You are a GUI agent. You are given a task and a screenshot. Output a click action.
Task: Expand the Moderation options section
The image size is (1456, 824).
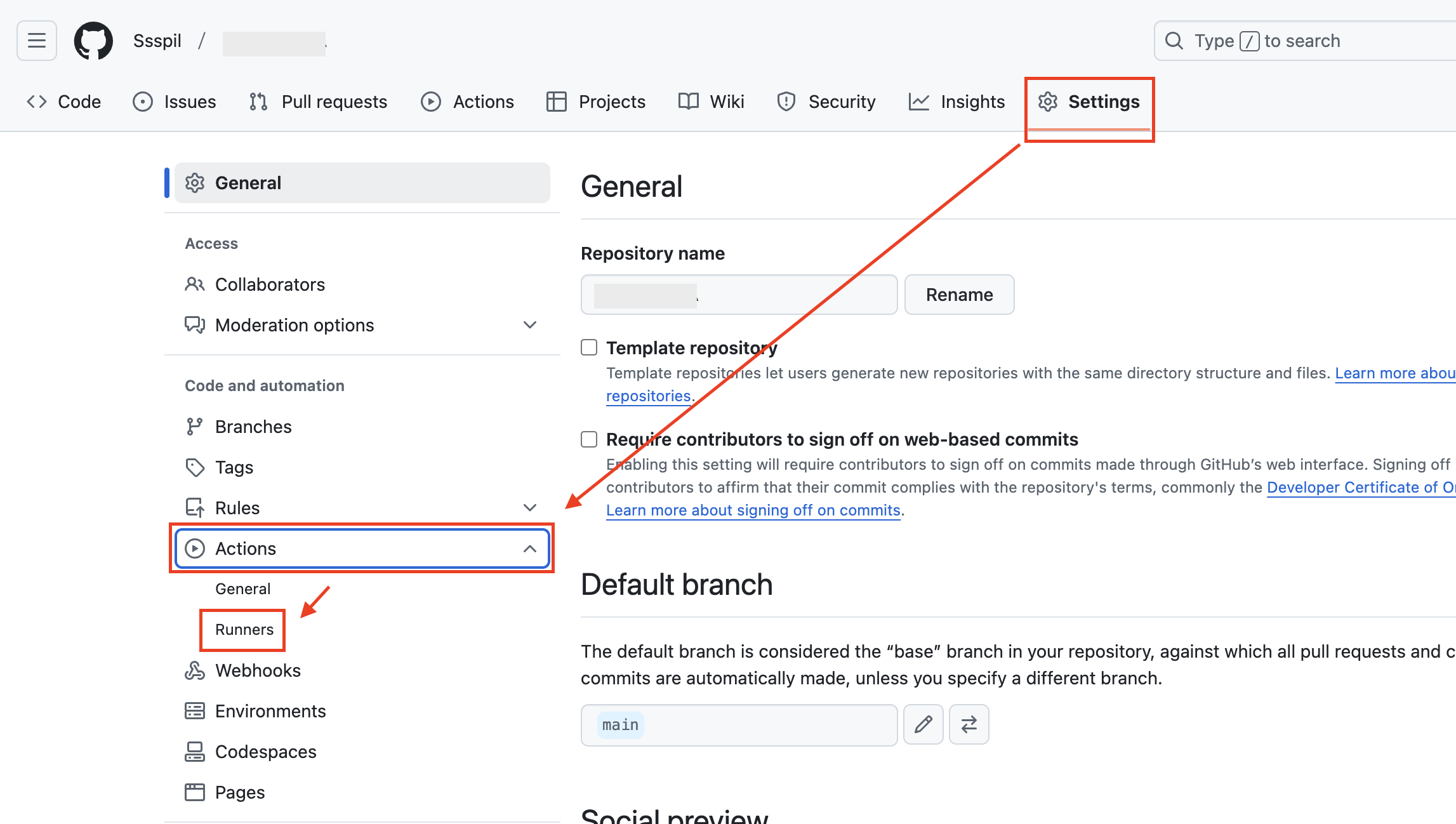point(530,325)
